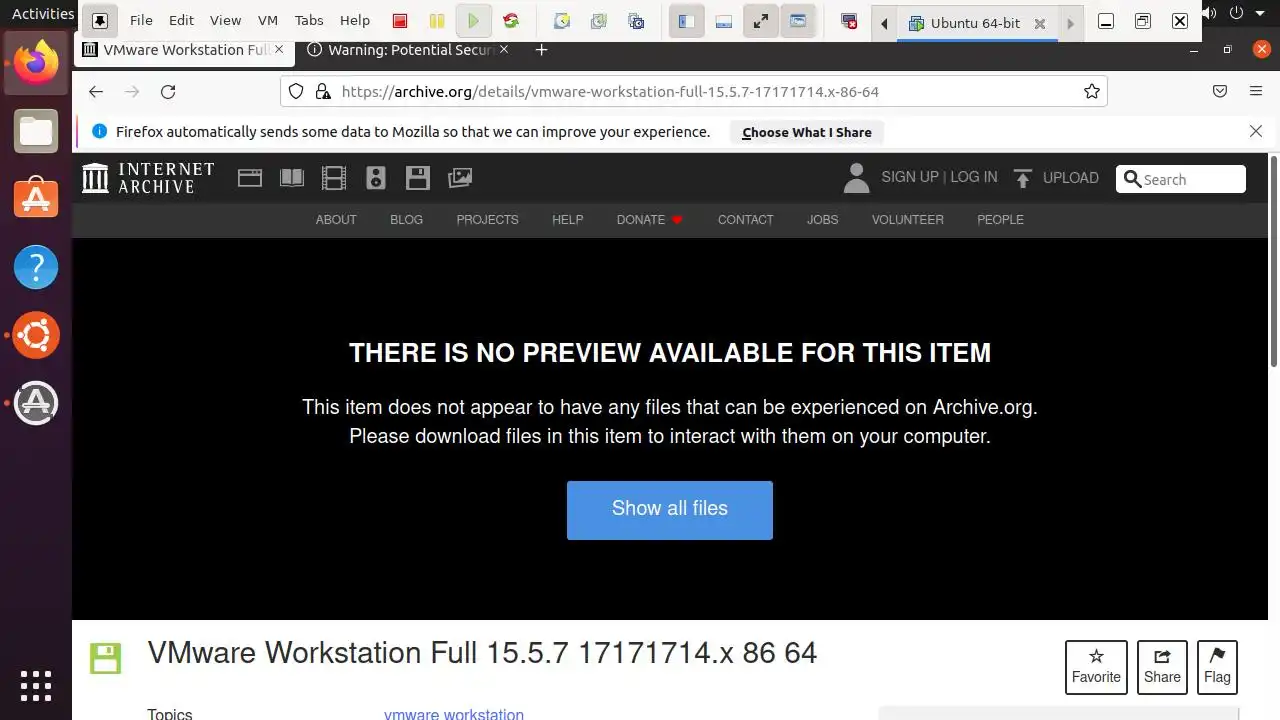The height and width of the screenshot is (720, 1280).
Task: Click the green power on play icon
Action: click(x=474, y=21)
